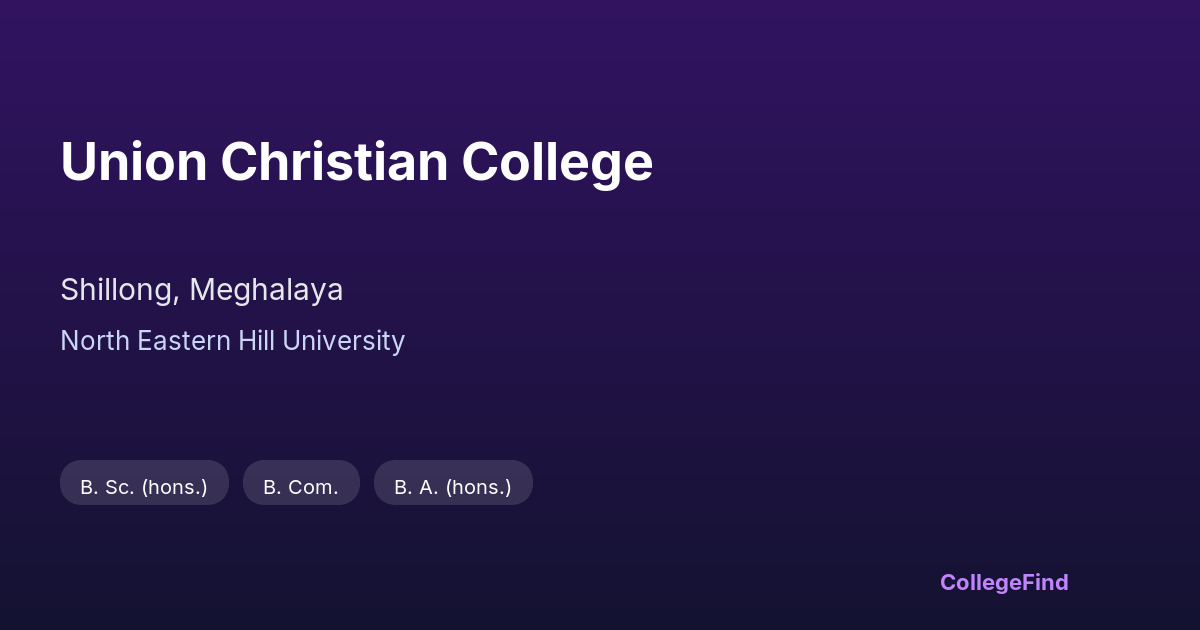This screenshot has height=630, width=1200.
Task: Click the word "North" in the affiliation line
Action: pos(95,341)
